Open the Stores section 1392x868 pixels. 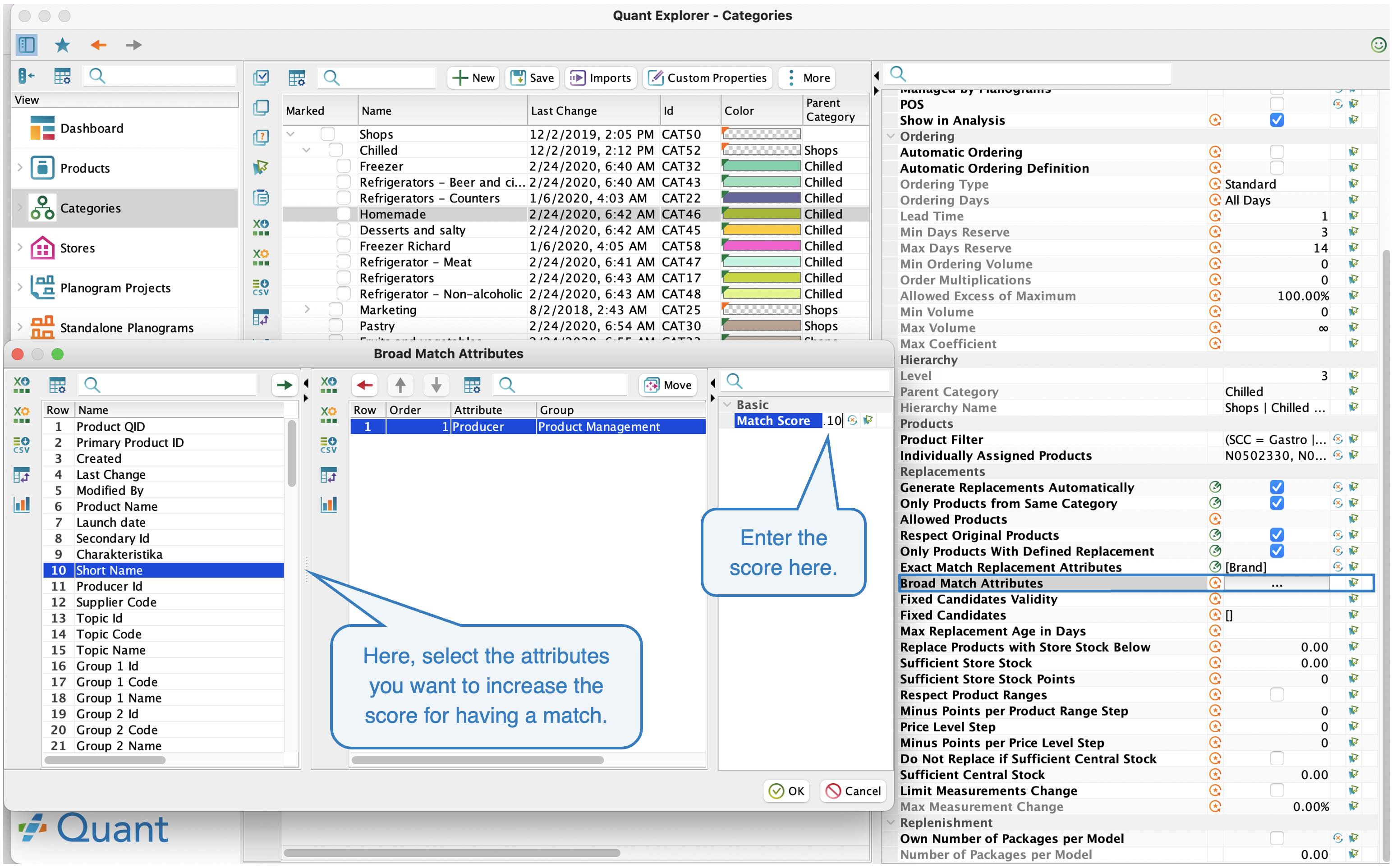click(125, 248)
